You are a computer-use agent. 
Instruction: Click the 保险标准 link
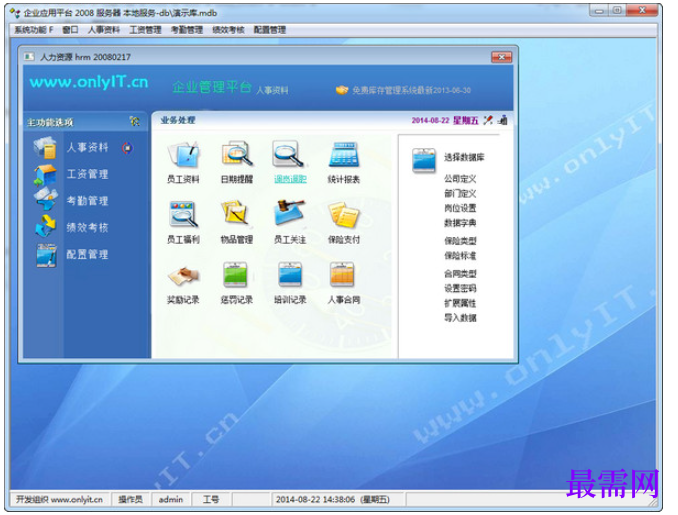point(460,256)
